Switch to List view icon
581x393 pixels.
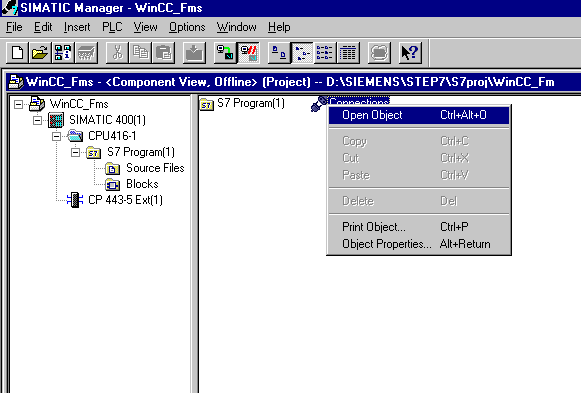click(325, 53)
